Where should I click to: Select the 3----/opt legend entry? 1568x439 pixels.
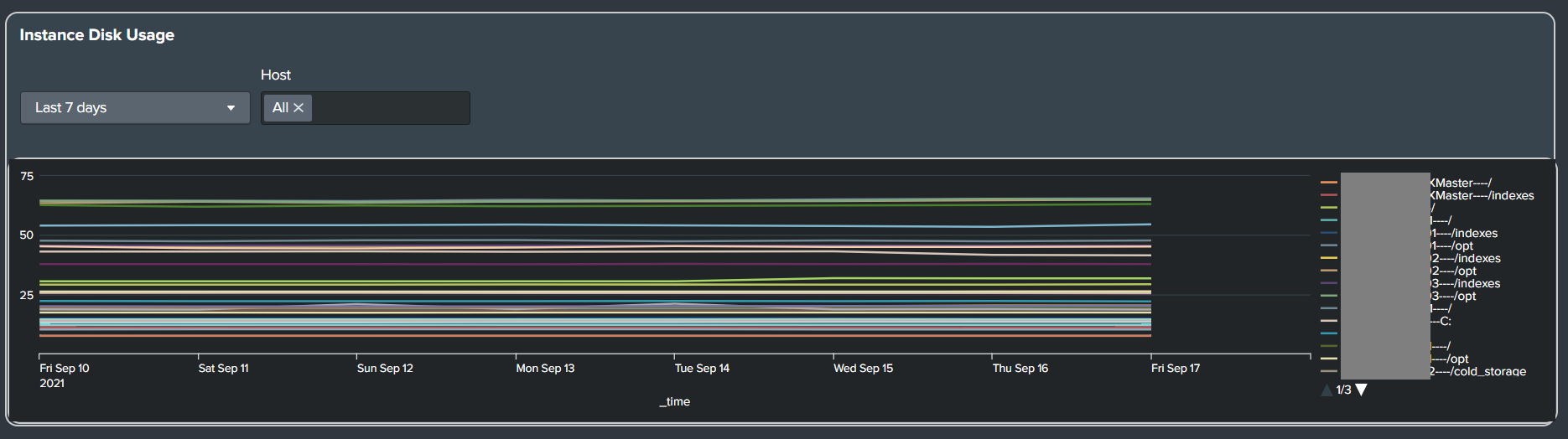click(1454, 296)
